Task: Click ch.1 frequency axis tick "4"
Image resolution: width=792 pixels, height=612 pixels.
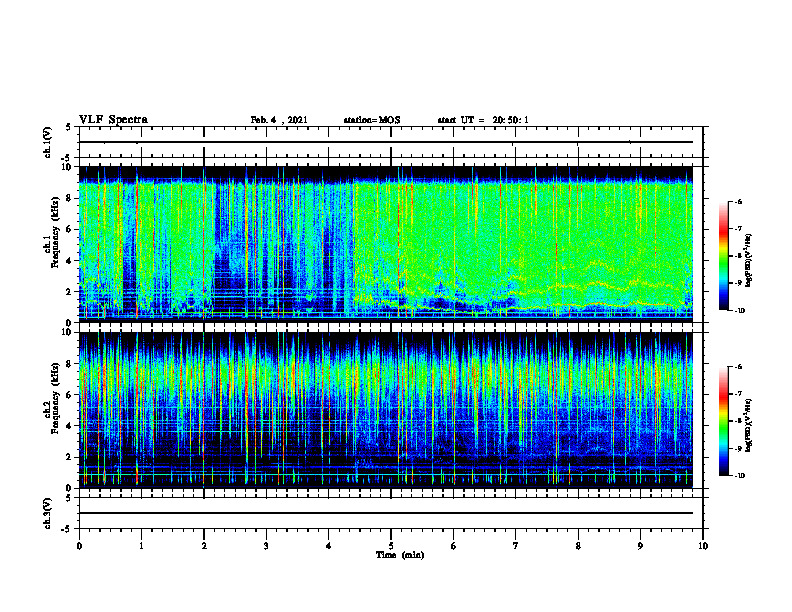Action: [69, 261]
